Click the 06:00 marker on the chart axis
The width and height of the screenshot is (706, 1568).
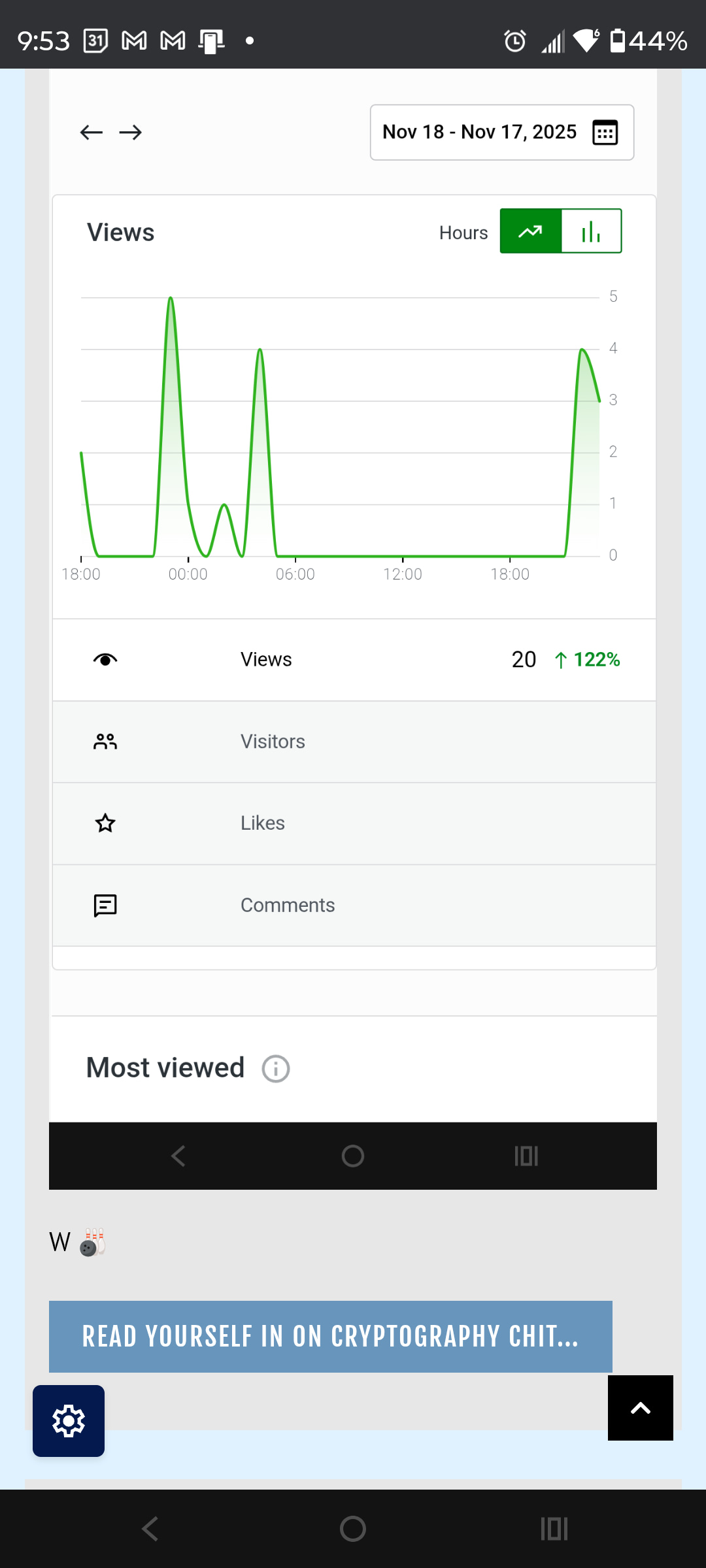pyautogui.click(x=295, y=574)
